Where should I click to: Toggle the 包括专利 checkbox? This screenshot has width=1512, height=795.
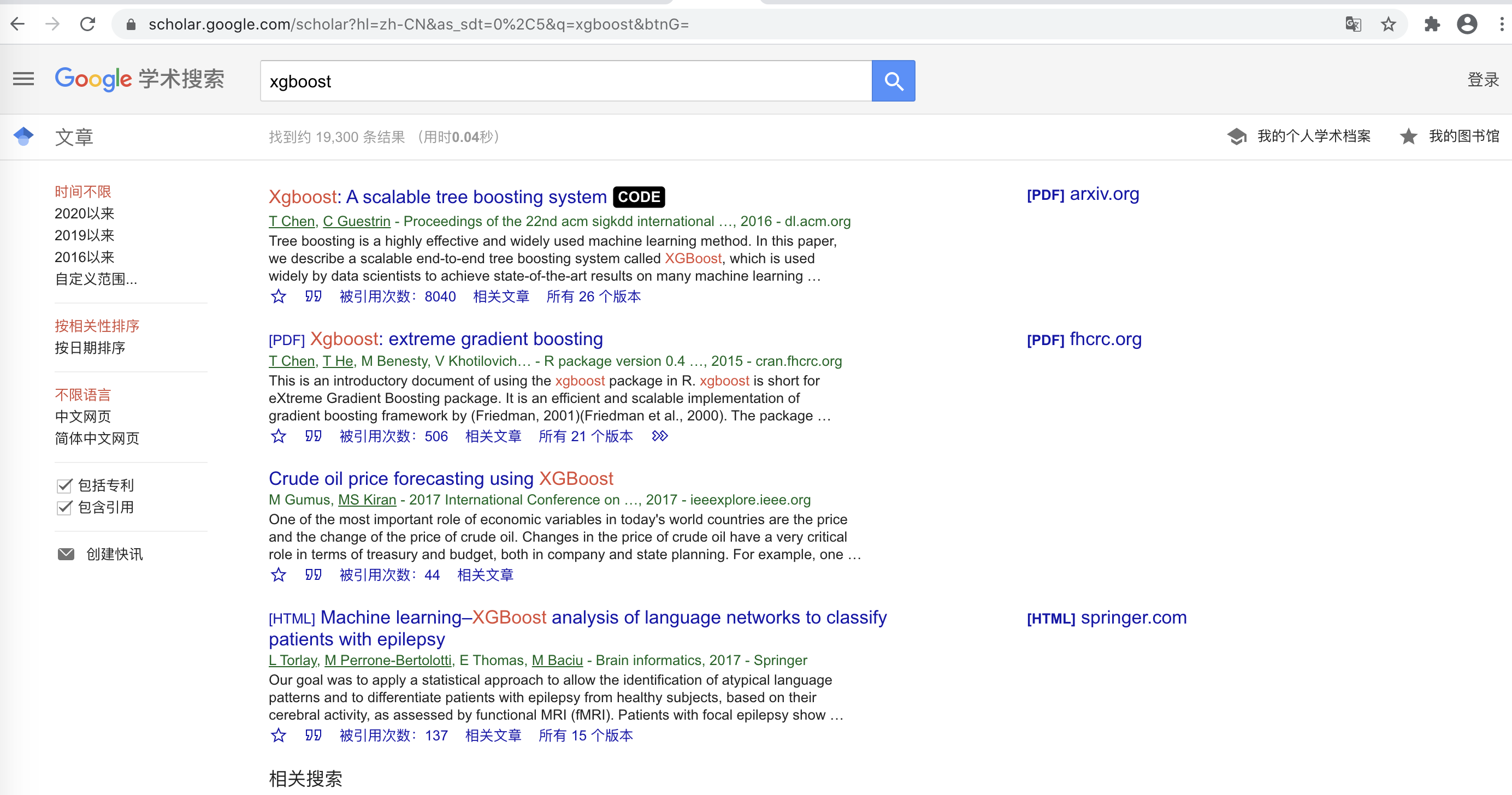64,486
